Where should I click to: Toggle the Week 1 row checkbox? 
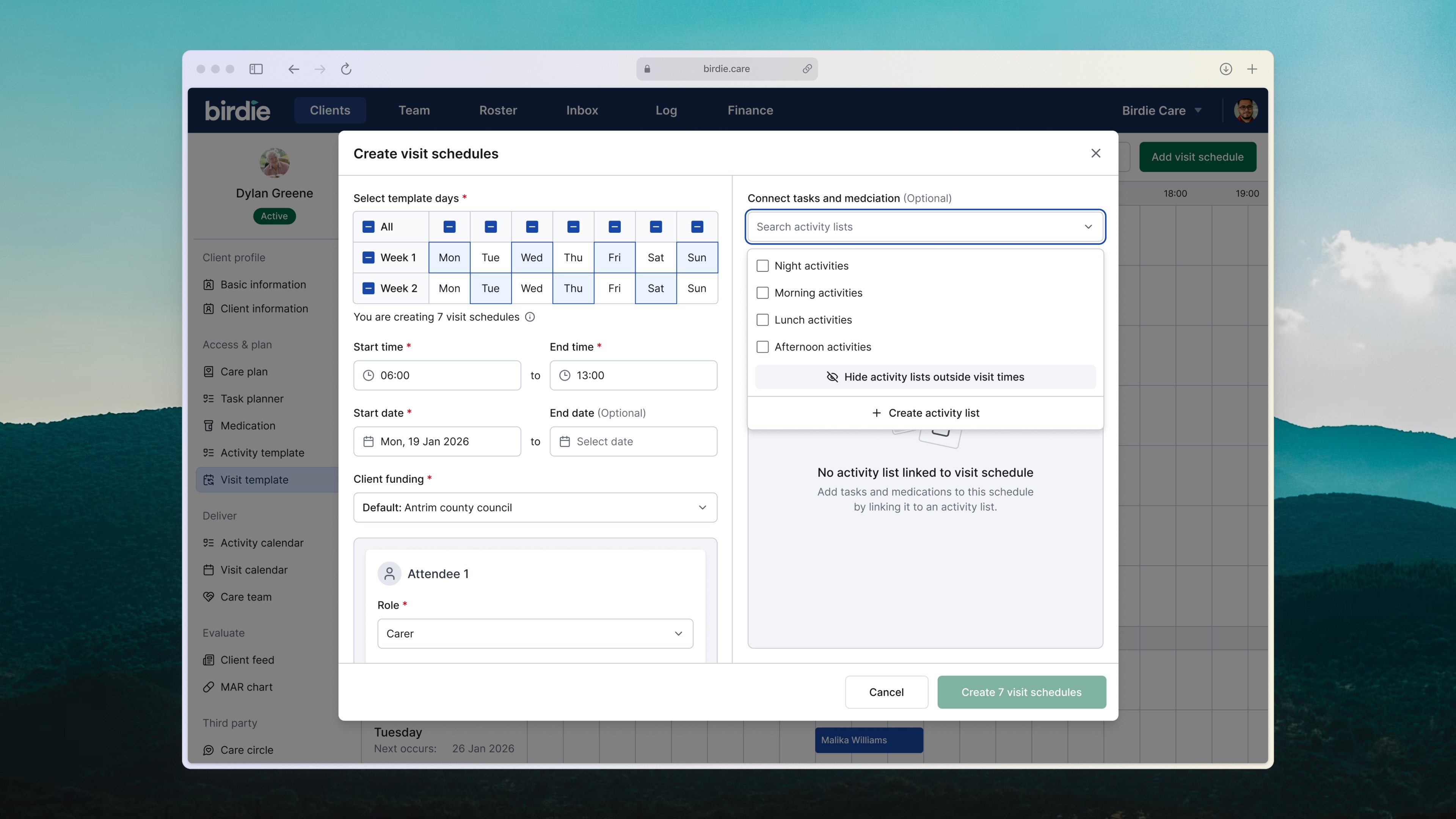tap(369, 258)
